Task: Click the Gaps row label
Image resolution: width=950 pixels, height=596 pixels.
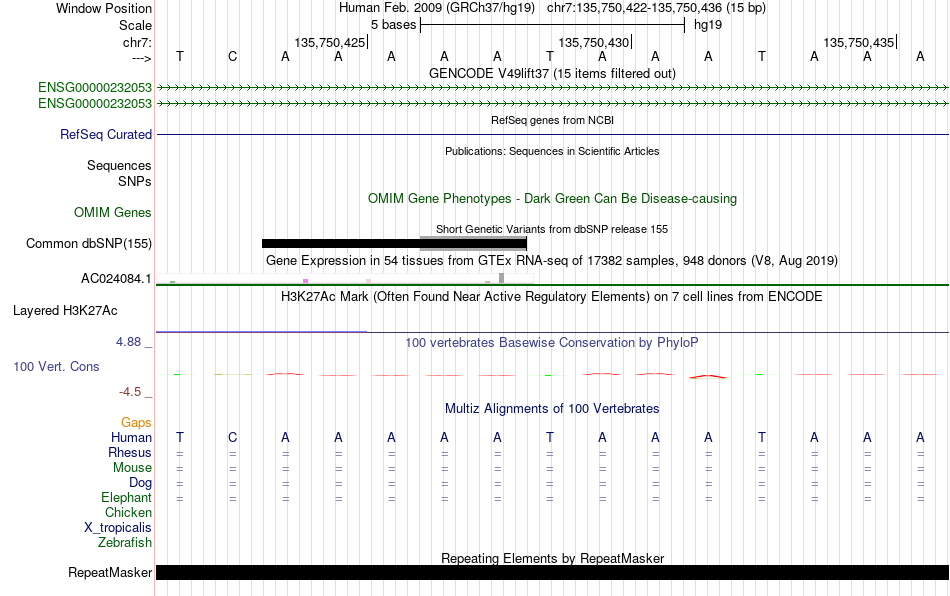Action: [136, 422]
